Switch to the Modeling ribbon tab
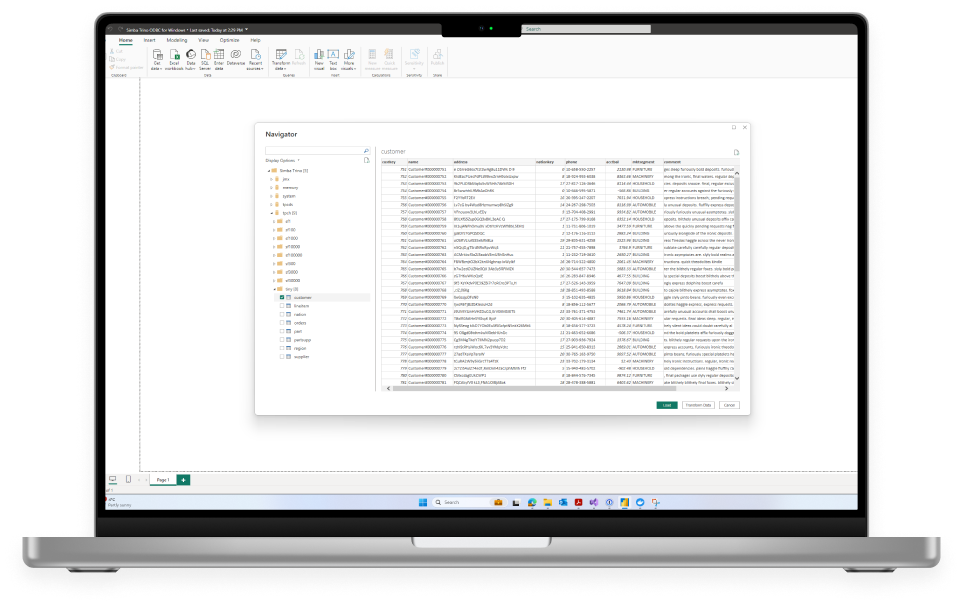The width and height of the screenshot is (962, 605). pyautogui.click(x=176, y=40)
